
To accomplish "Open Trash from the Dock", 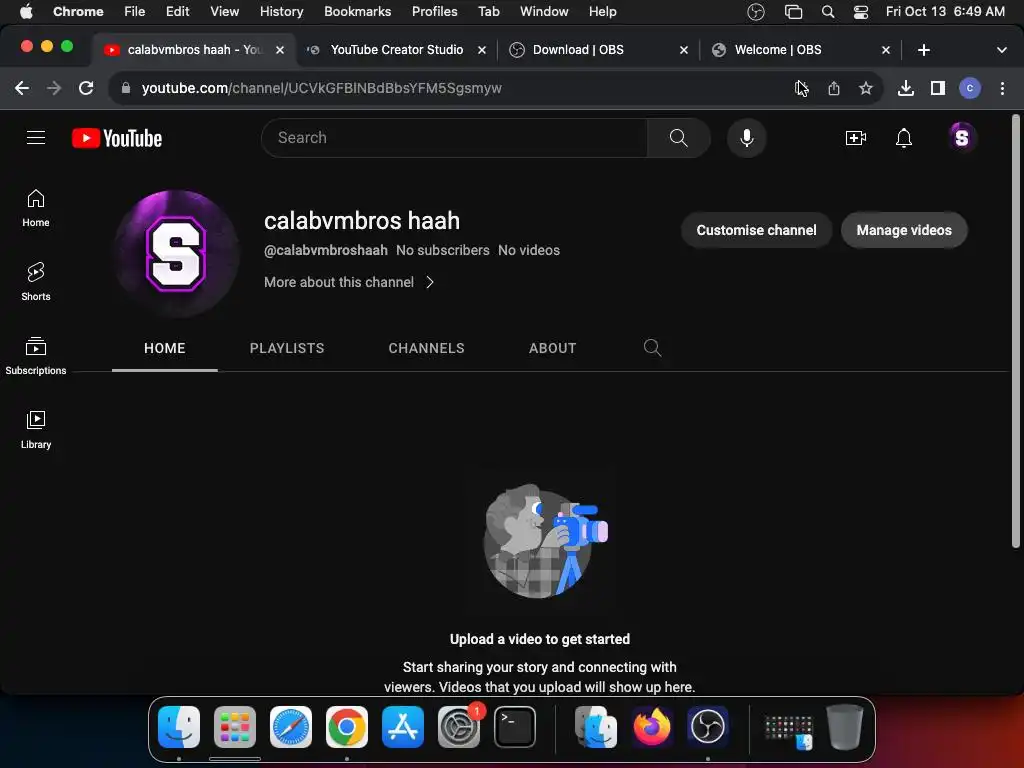I will (x=845, y=726).
